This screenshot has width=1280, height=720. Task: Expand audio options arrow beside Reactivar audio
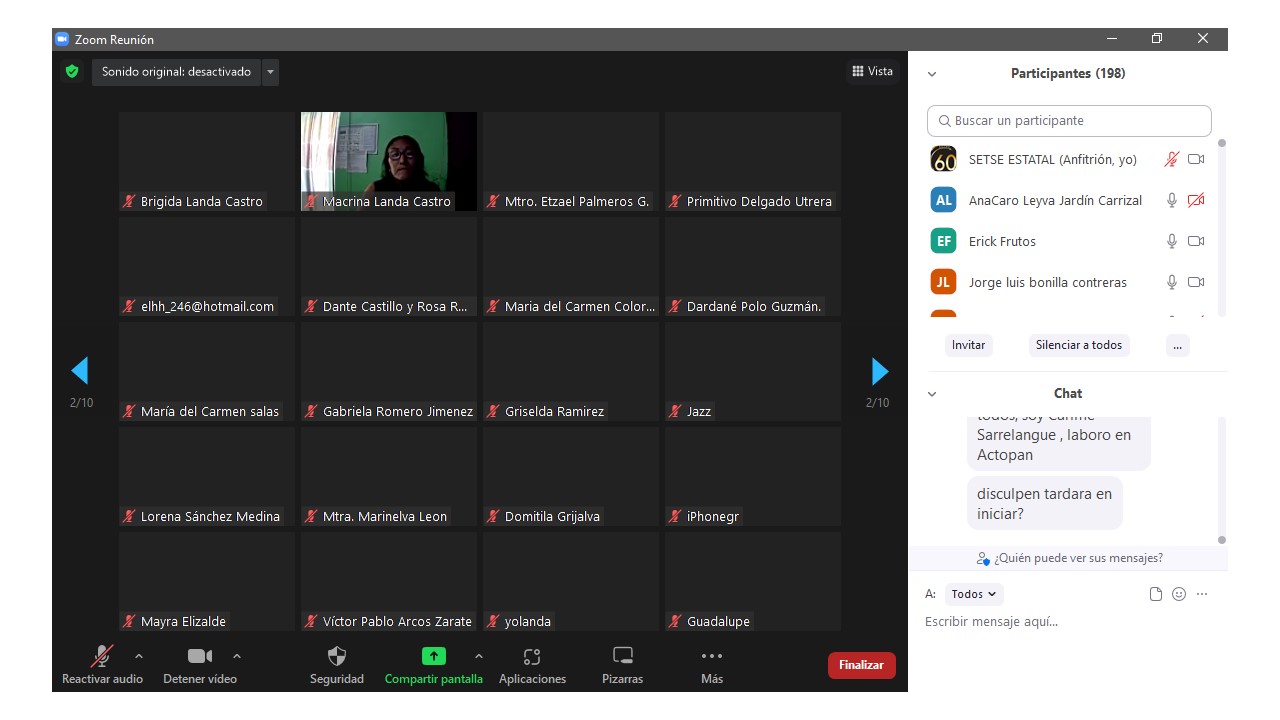click(139, 656)
